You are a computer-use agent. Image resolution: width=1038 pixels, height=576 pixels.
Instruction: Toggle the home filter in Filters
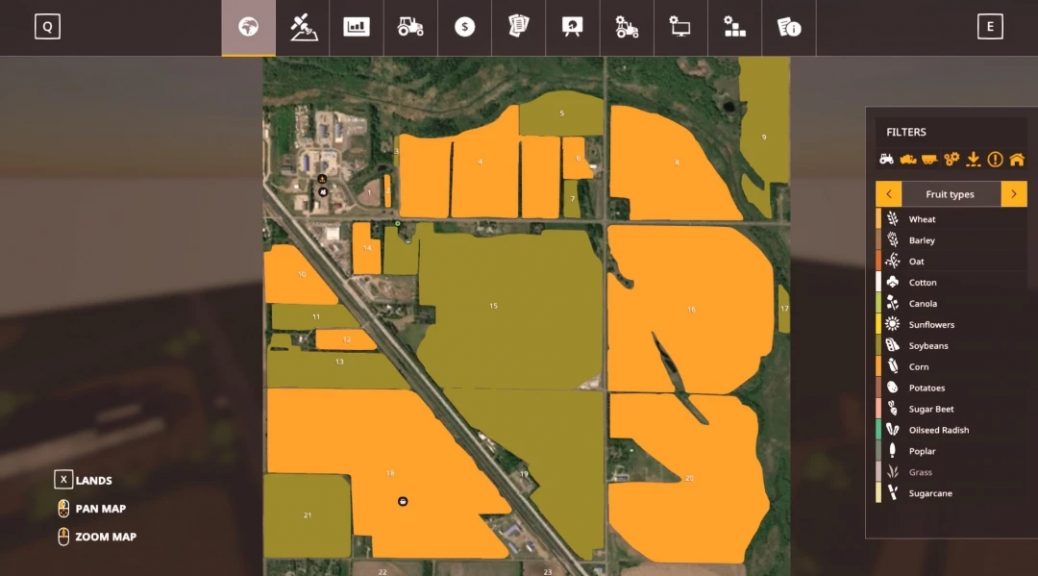click(1019, 157)
